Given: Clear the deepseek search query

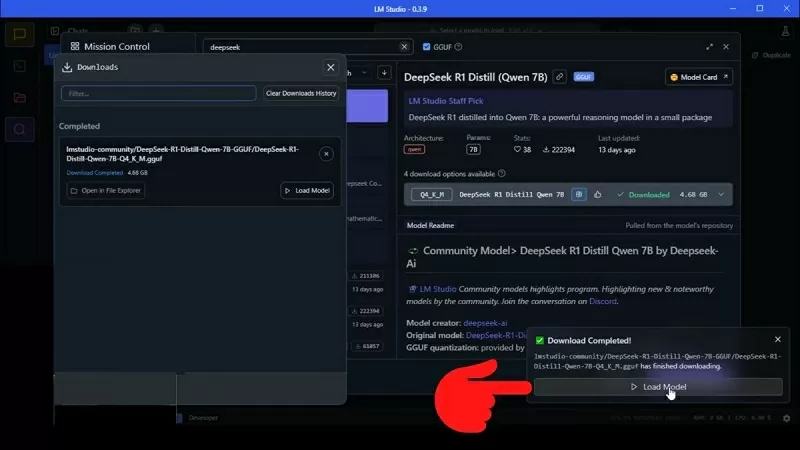Looking at the screenshot, I should click(404, 47).
